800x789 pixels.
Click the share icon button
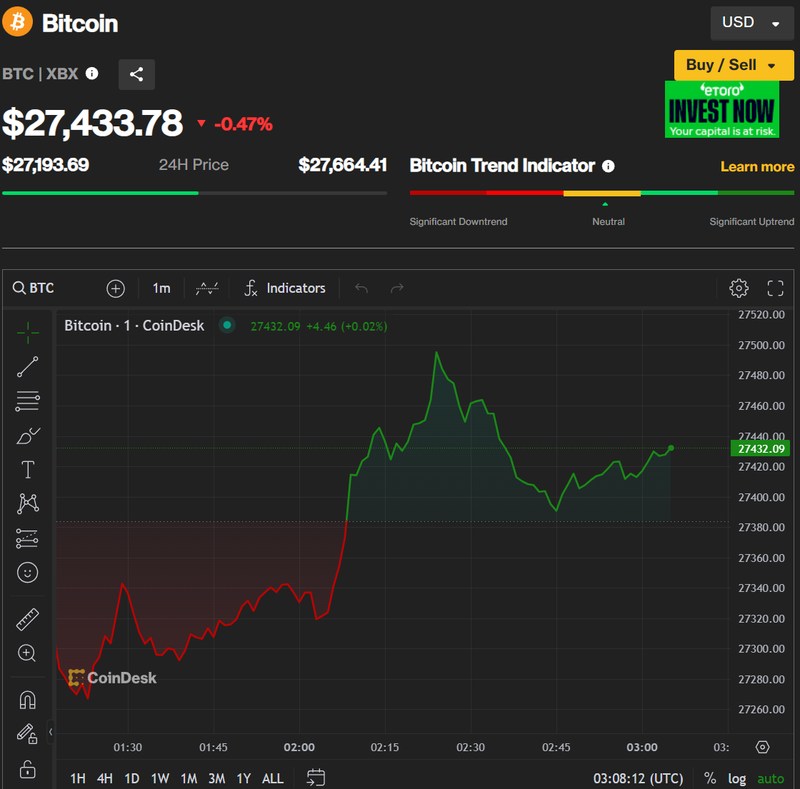(x=137, y=74)
